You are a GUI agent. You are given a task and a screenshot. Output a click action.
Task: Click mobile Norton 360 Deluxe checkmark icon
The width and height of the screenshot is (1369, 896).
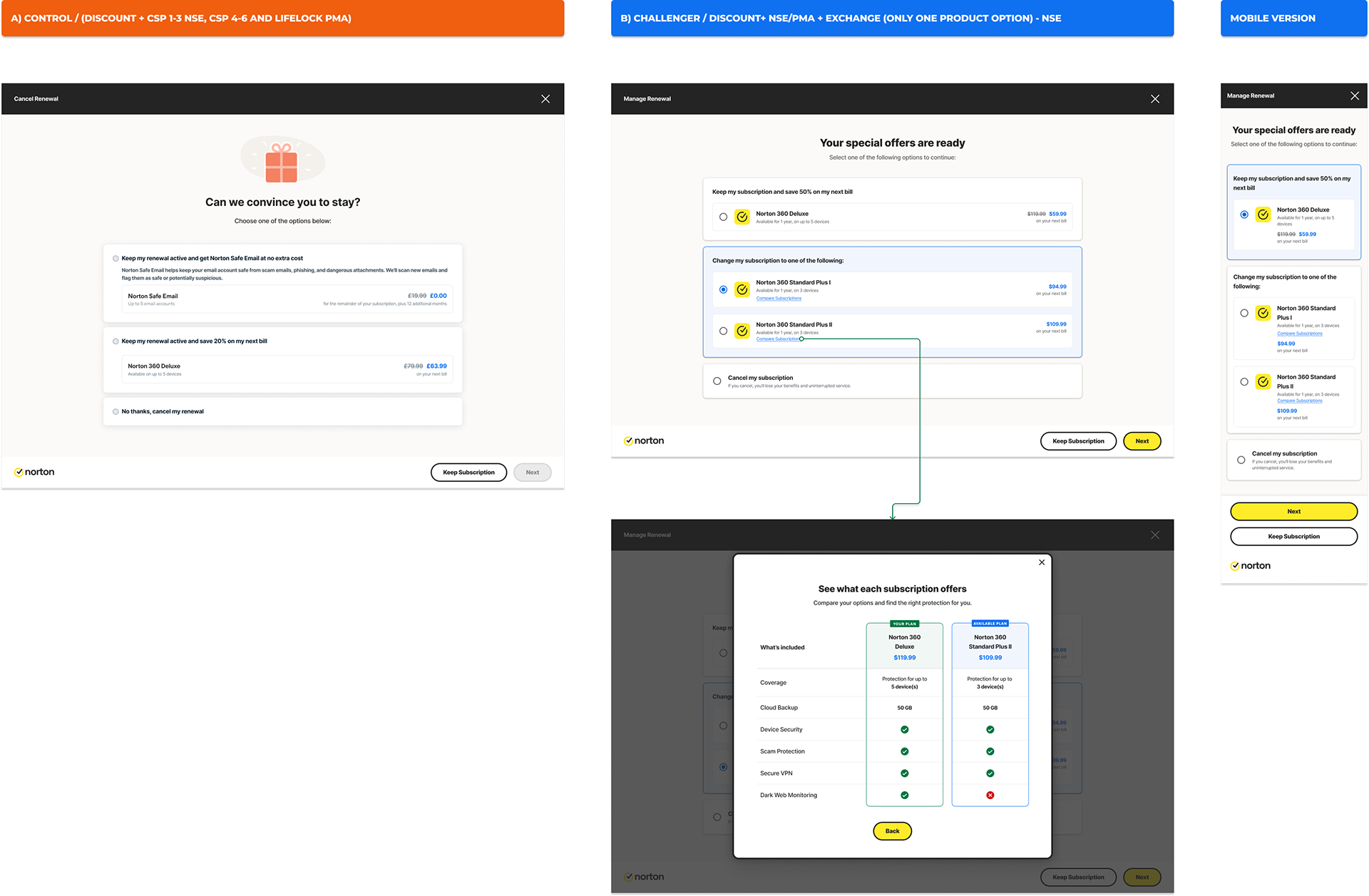(x=1263, y=215)
